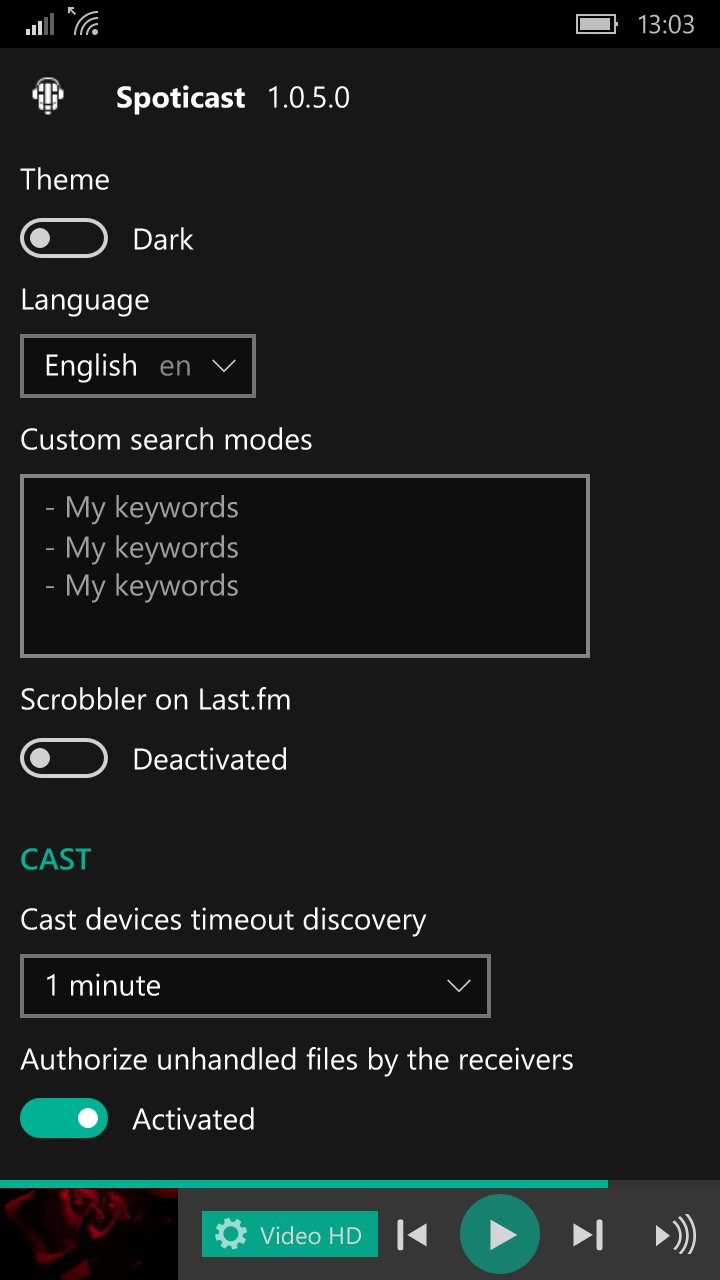Skip to the previous track
This screenshot has height=1280, width=720.
pos(412,1235)
